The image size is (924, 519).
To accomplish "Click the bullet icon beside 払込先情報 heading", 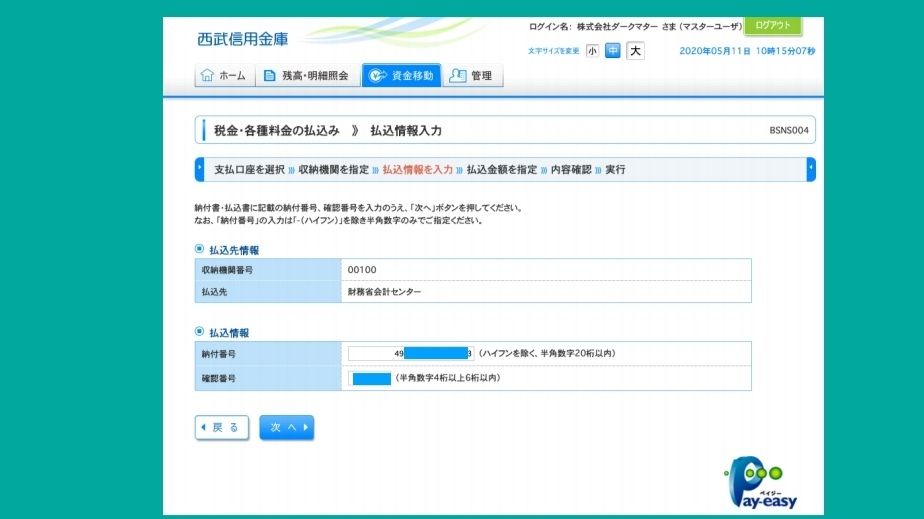I will [199, 250].
